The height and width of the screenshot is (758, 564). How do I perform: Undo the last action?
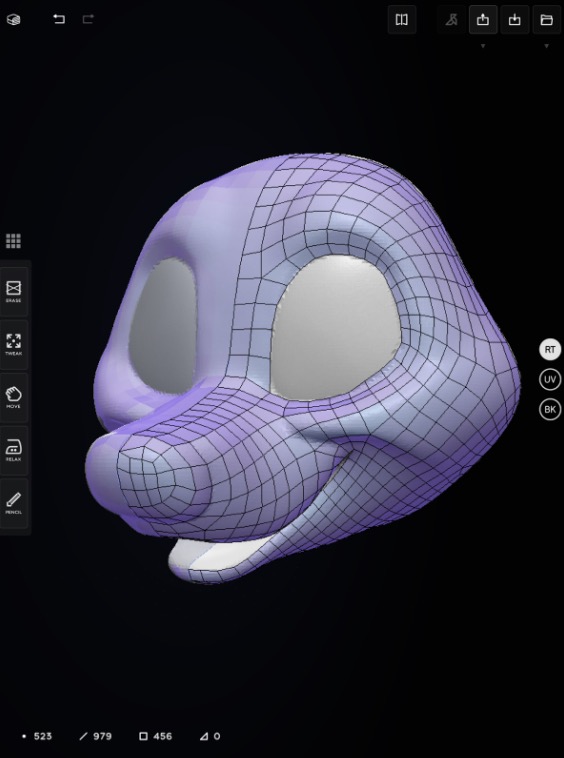coord(59,19)
